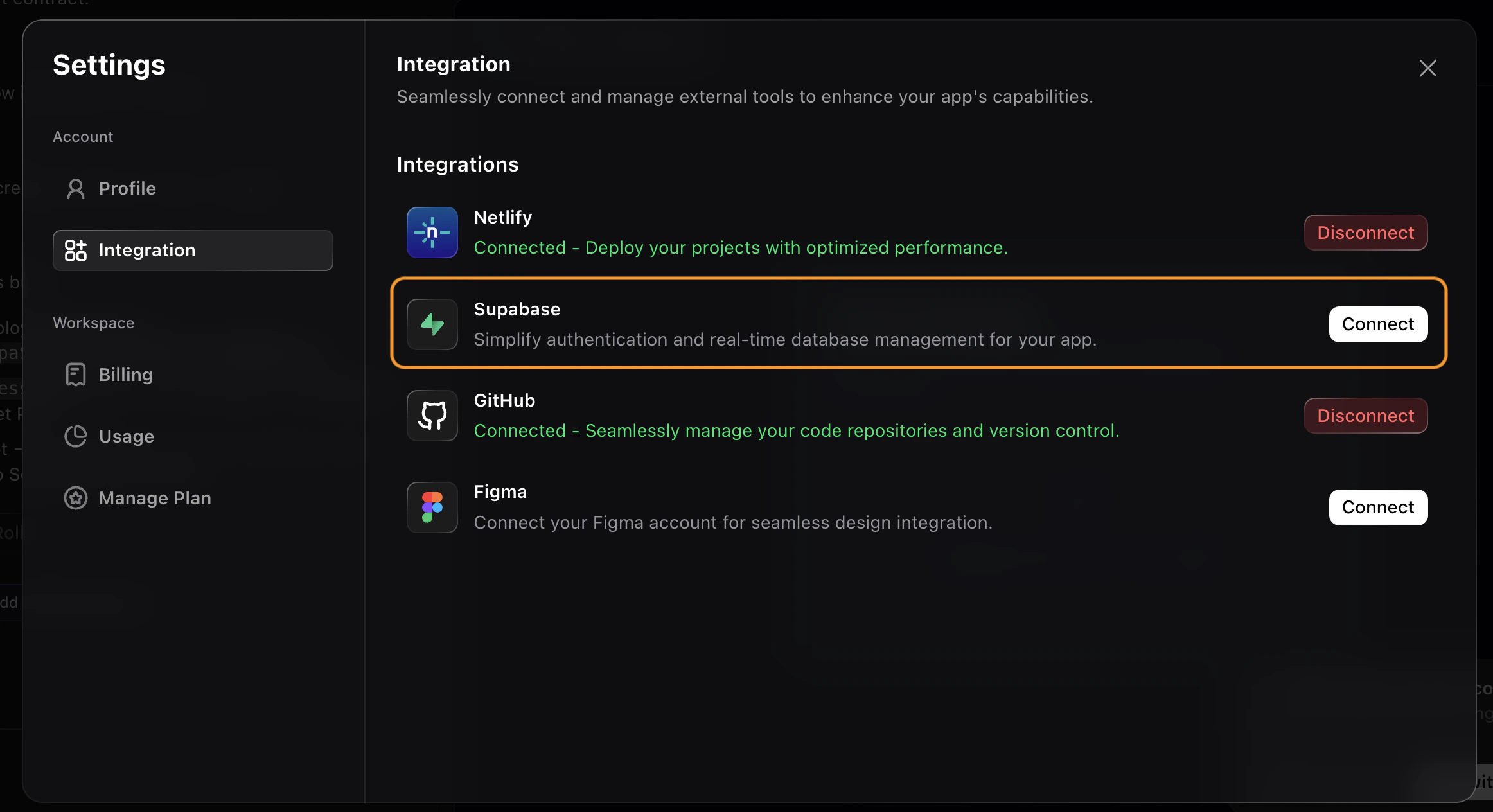
Task: Click the Manage Plan badge icon
Action: point(75,498)
